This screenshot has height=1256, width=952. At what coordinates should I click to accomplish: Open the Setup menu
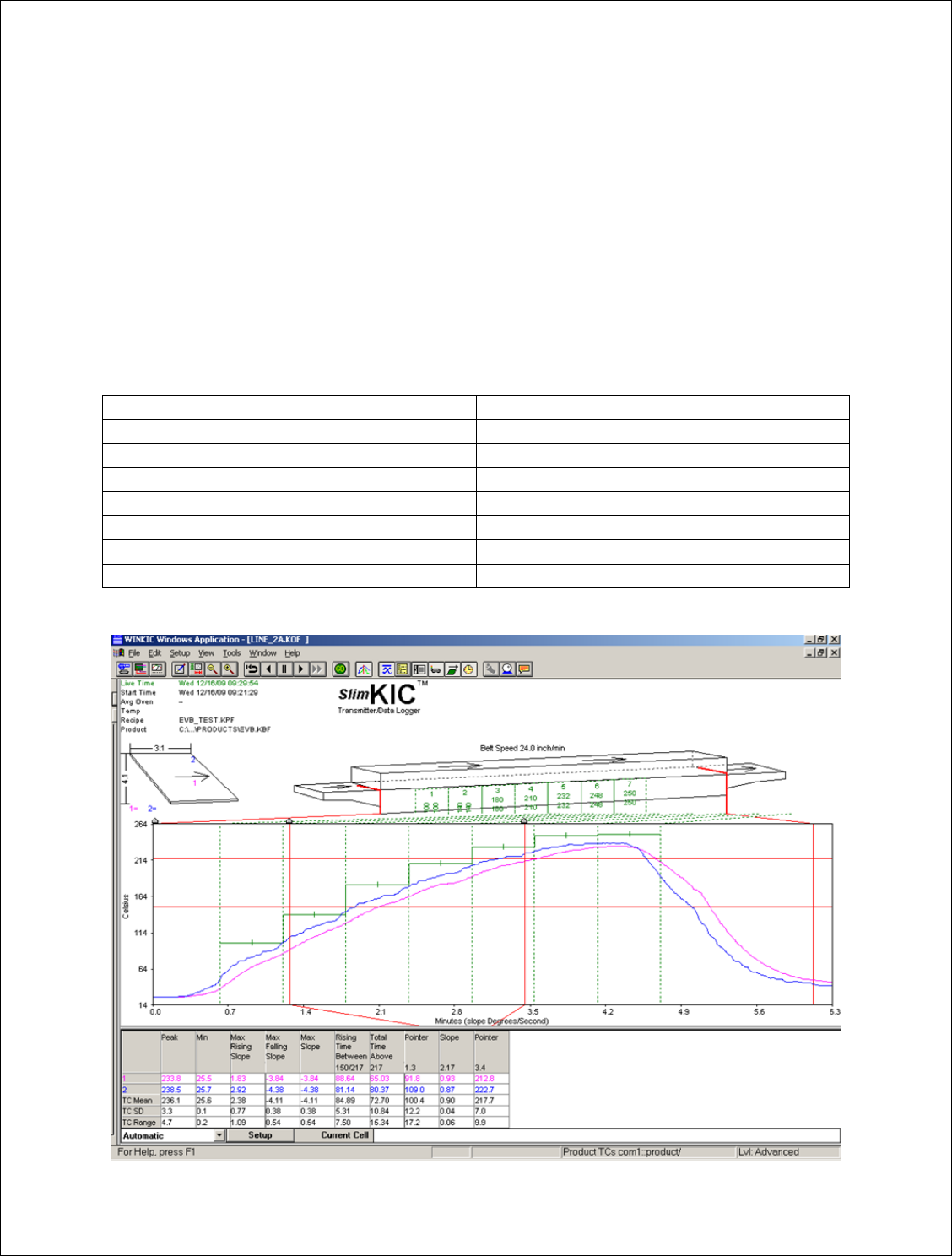point(180,653)
